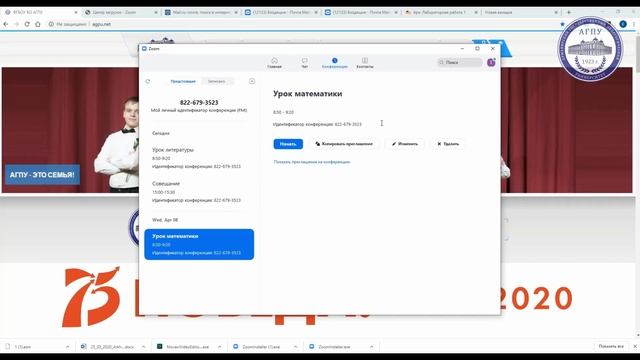Viewport: 640px width, 360px height.
Task: Click the Изменить edit button
Action: (x=405, y=144)
